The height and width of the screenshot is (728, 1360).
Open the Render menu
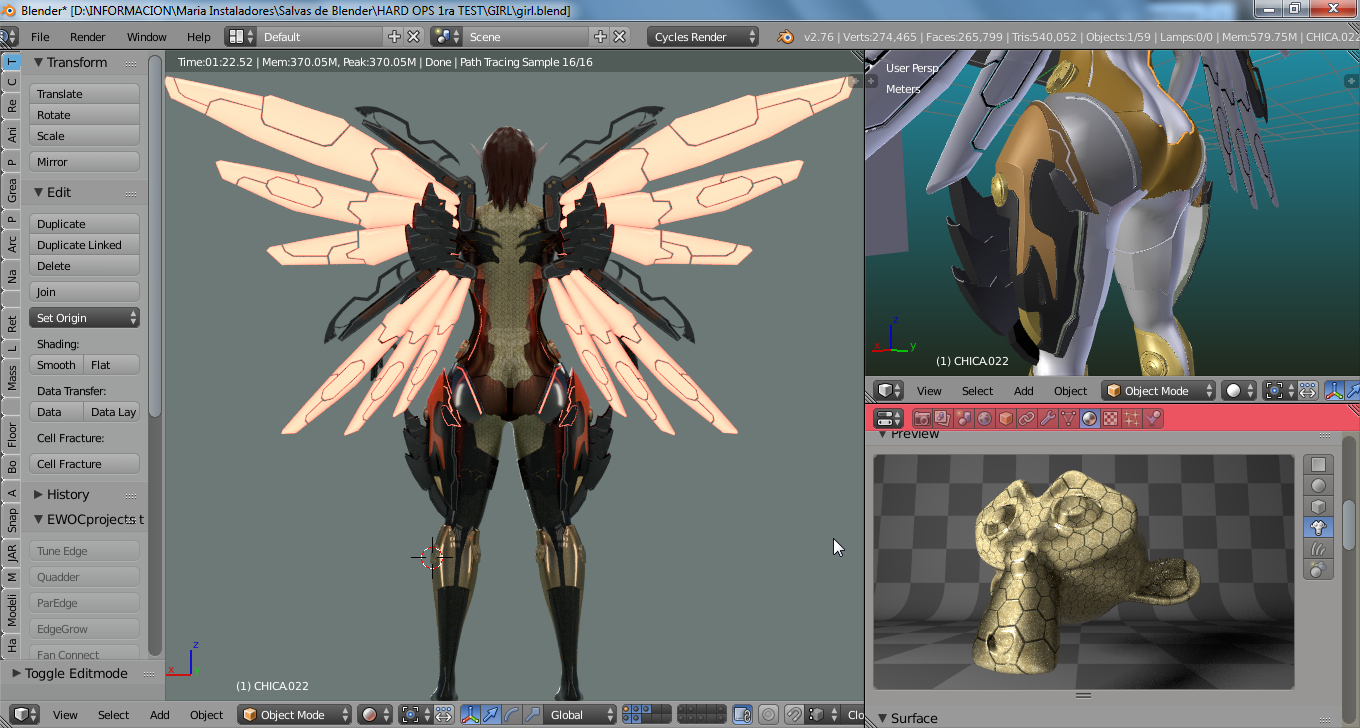click(x=88, y=37)
